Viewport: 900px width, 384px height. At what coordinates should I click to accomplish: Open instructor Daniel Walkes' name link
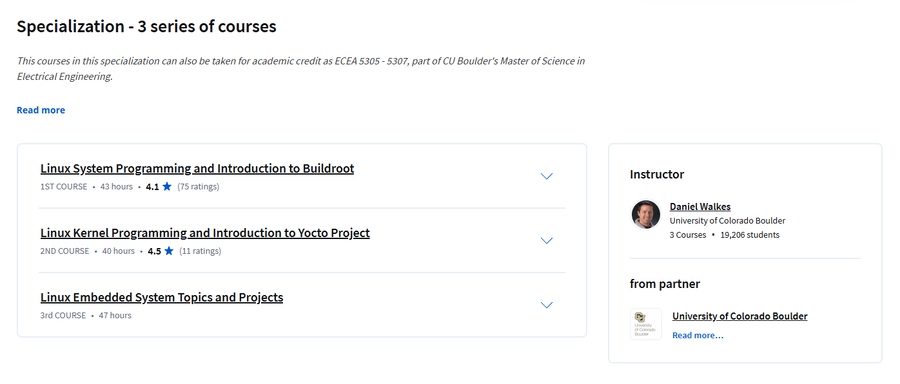(x=700, y=207)
